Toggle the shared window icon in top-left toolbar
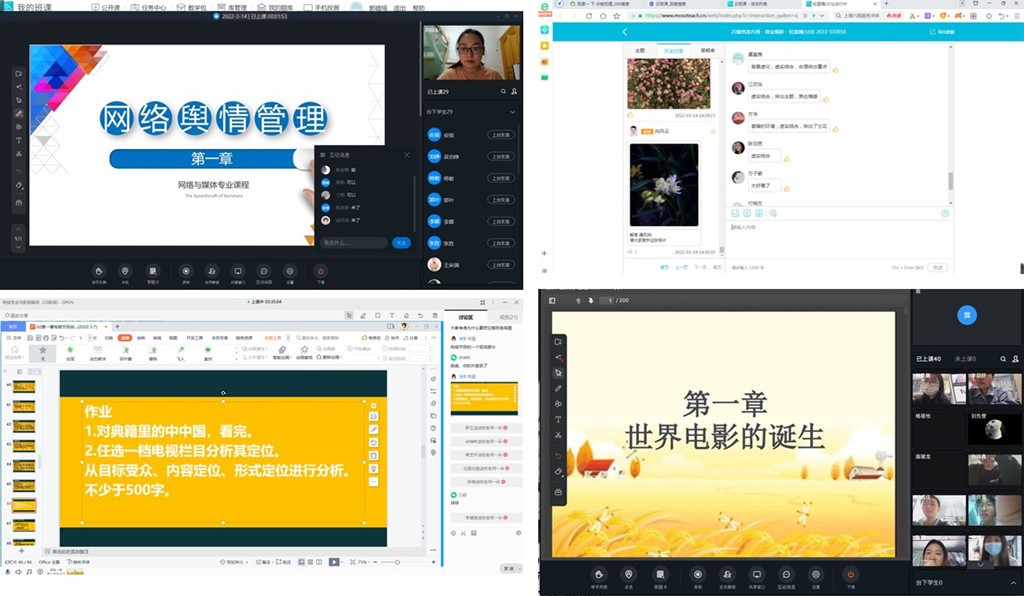The height and width of the screenshot is (596, 1024). pos(238,270)
